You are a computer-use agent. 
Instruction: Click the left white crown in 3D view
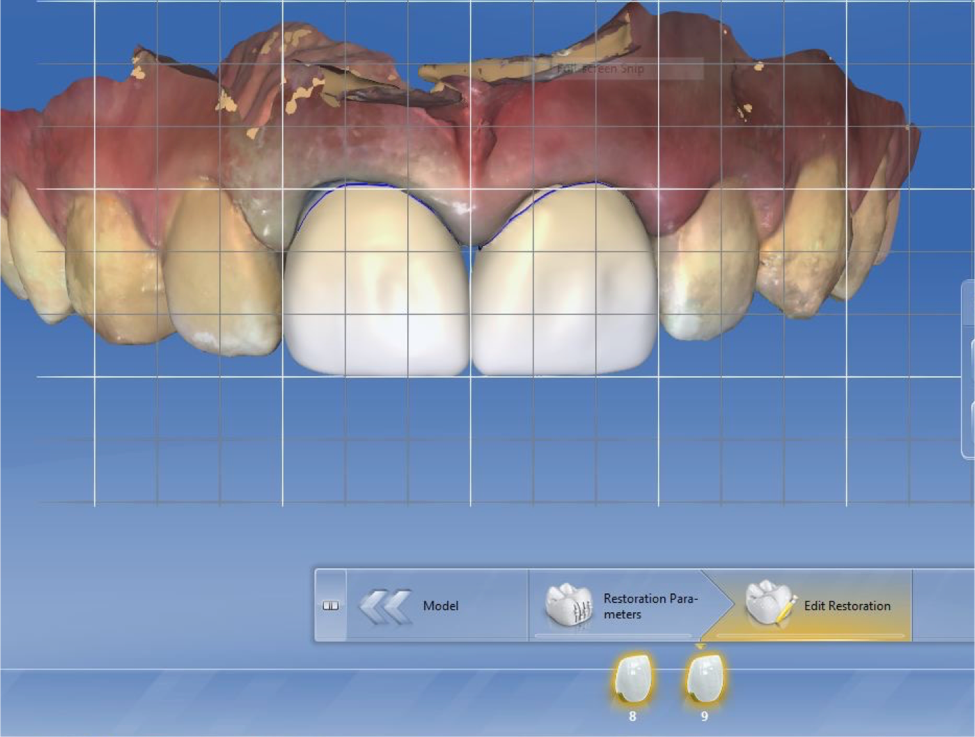[x=377, y=290]
